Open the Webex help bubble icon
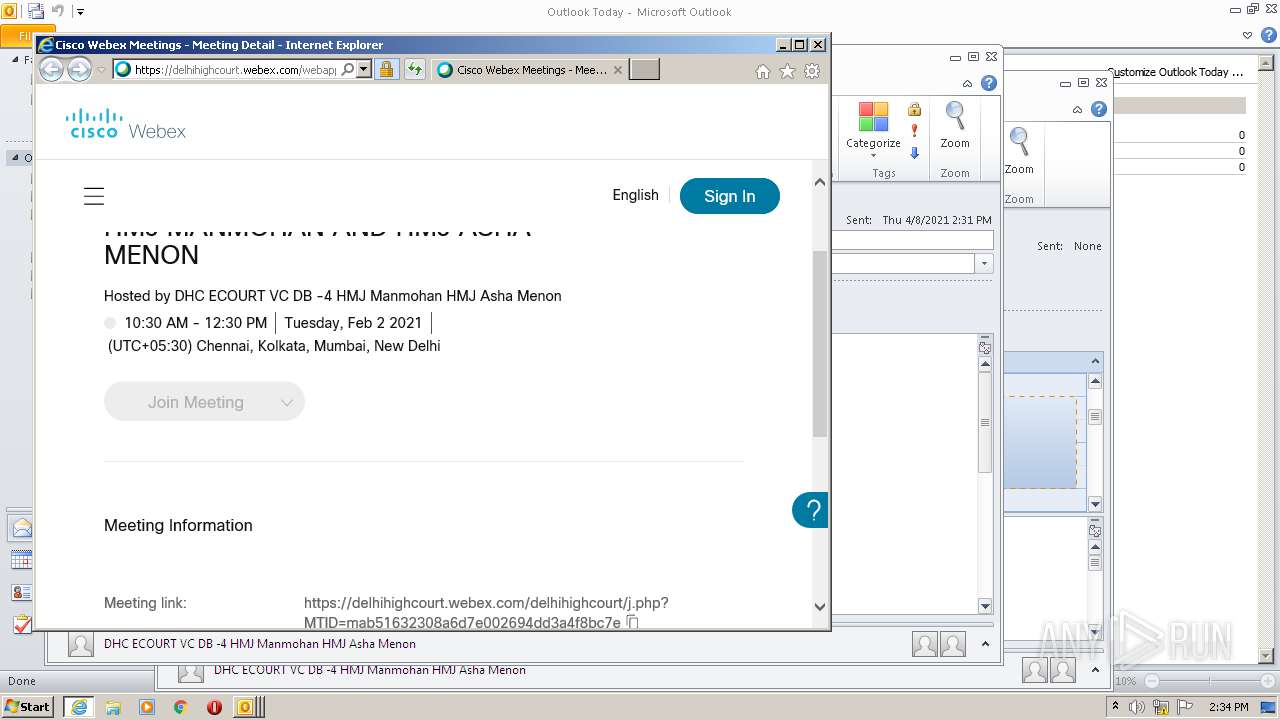This screenshot has height=720, width=1280. coord(811,510)
